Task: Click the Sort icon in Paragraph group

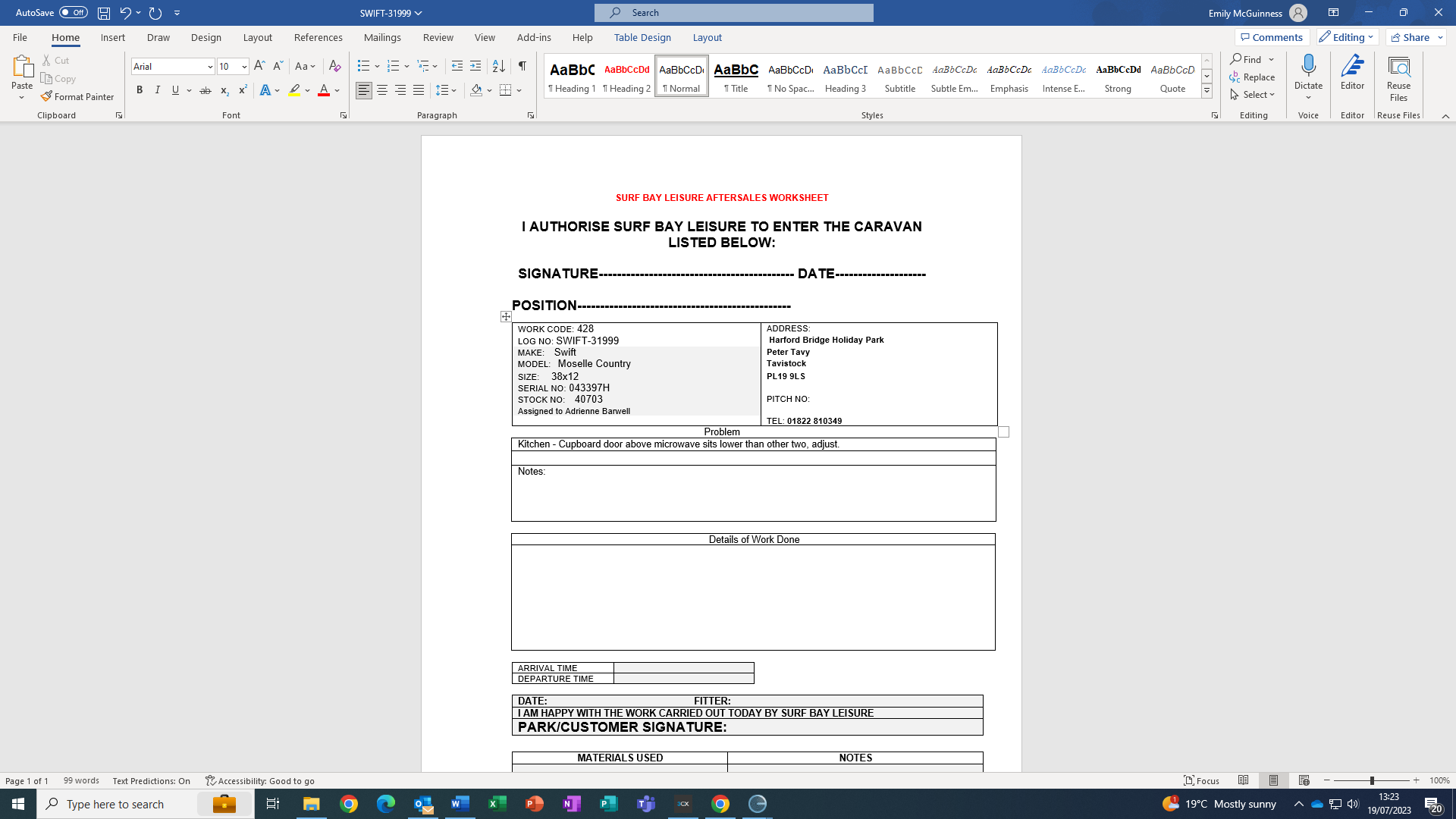Action: [x=498, y=66]
